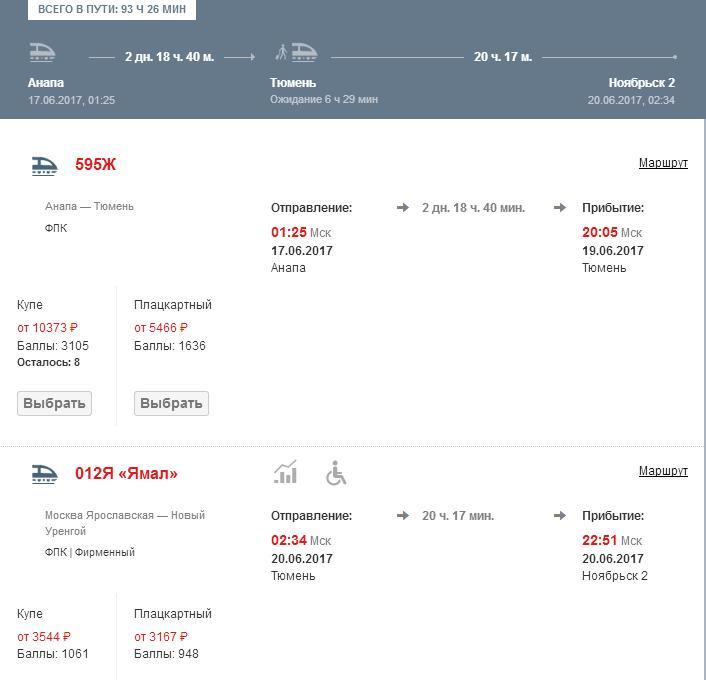Image resolution: width=706 pixels, height=680 pixels.
Task: Open Маршрут link for Ямал train
Action: click(x=663, y=471)
